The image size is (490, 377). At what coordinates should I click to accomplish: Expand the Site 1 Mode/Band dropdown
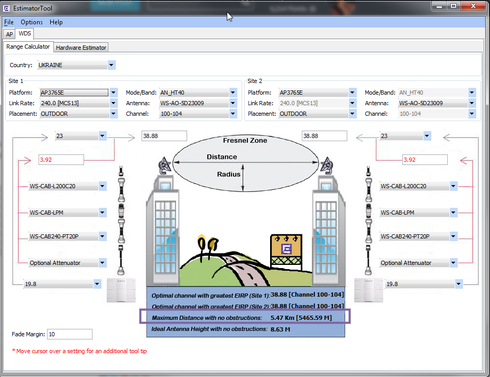coord(233,92)
